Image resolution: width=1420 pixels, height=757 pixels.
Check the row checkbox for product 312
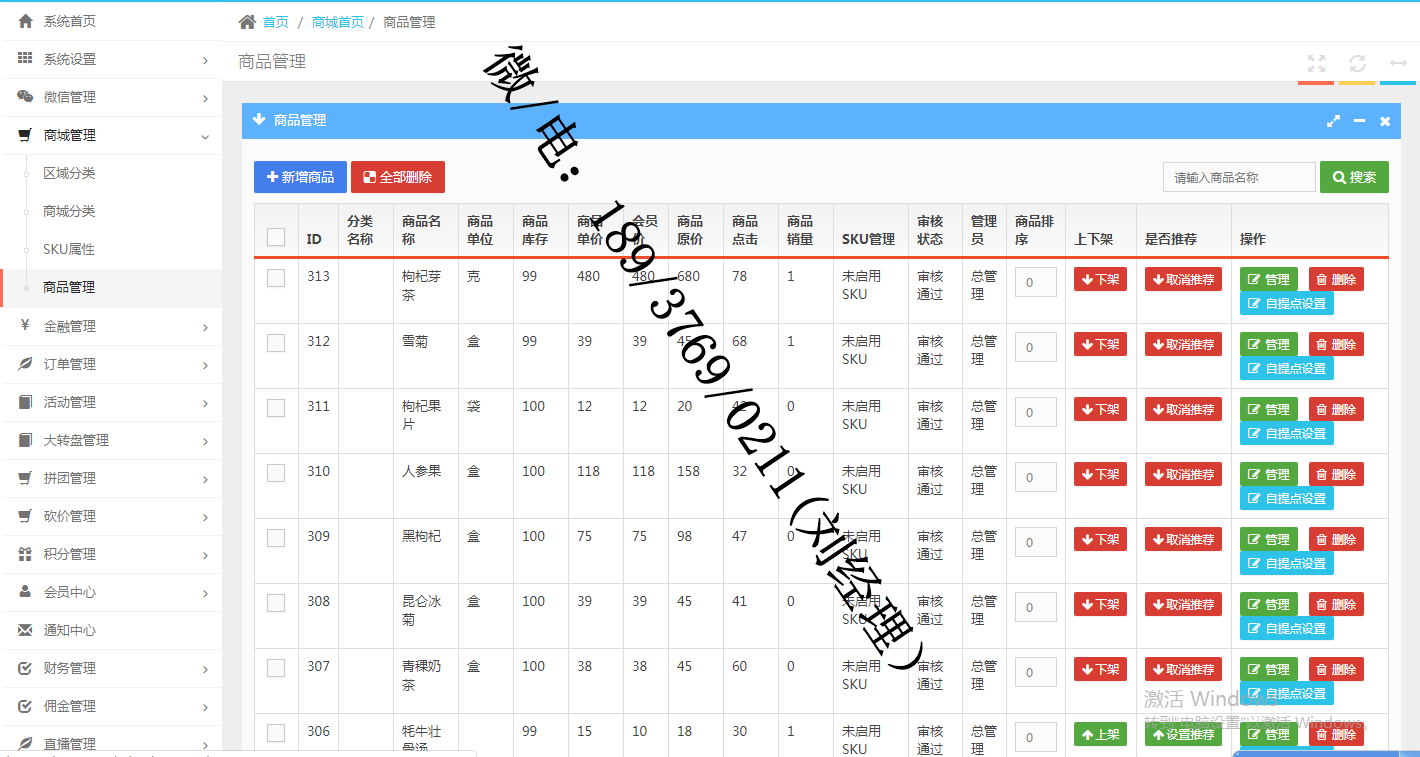(x=276, y=343)
